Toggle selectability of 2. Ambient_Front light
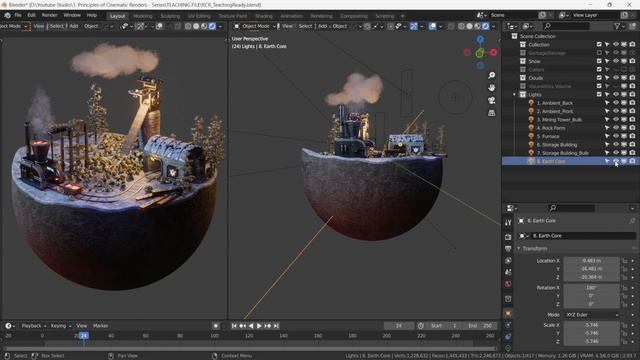640x360 pixels. click(x=607, y=111)
